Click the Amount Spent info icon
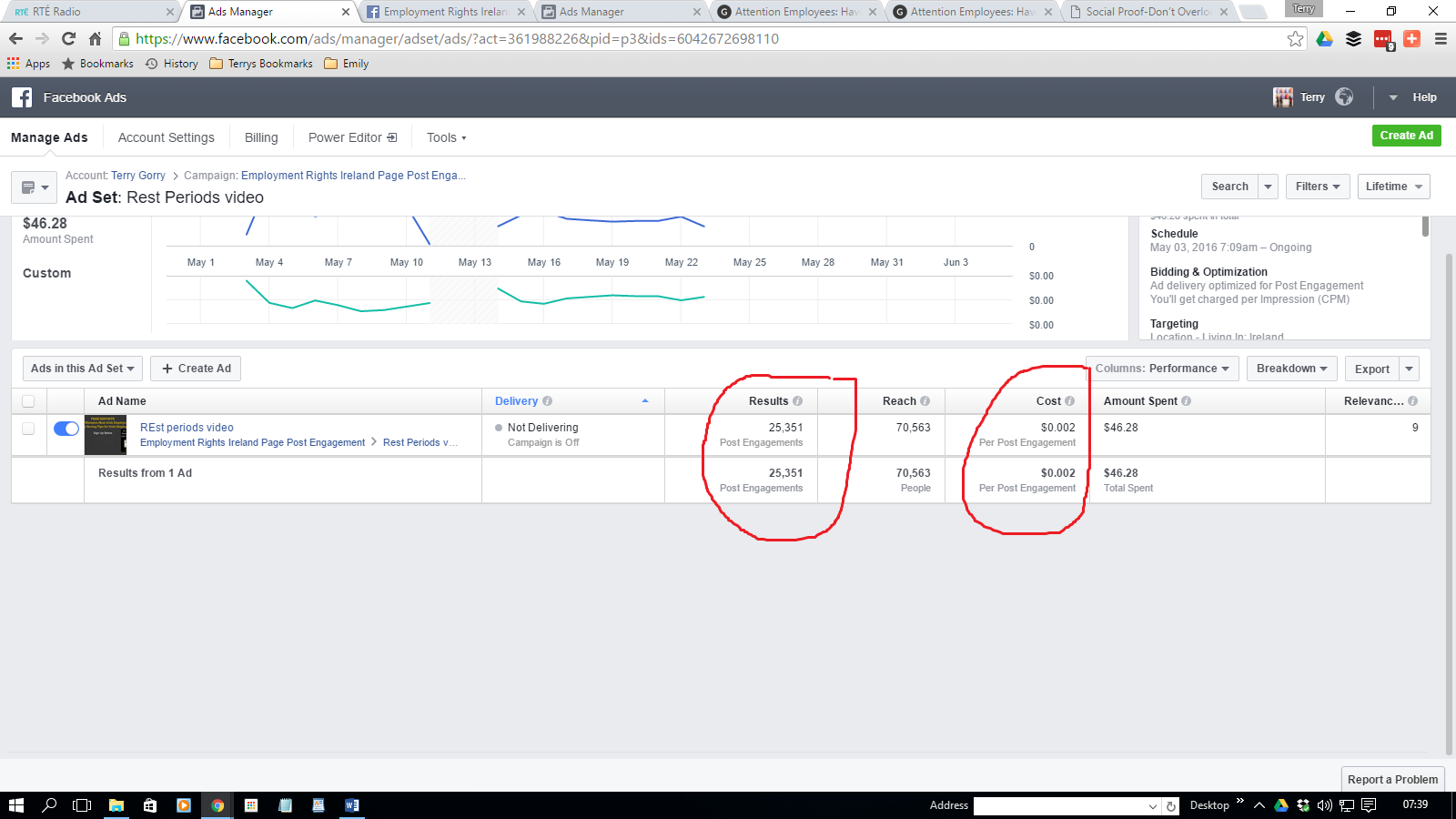The height and width of the screenshot is (819, 1456). click(x=1187, y=401)
